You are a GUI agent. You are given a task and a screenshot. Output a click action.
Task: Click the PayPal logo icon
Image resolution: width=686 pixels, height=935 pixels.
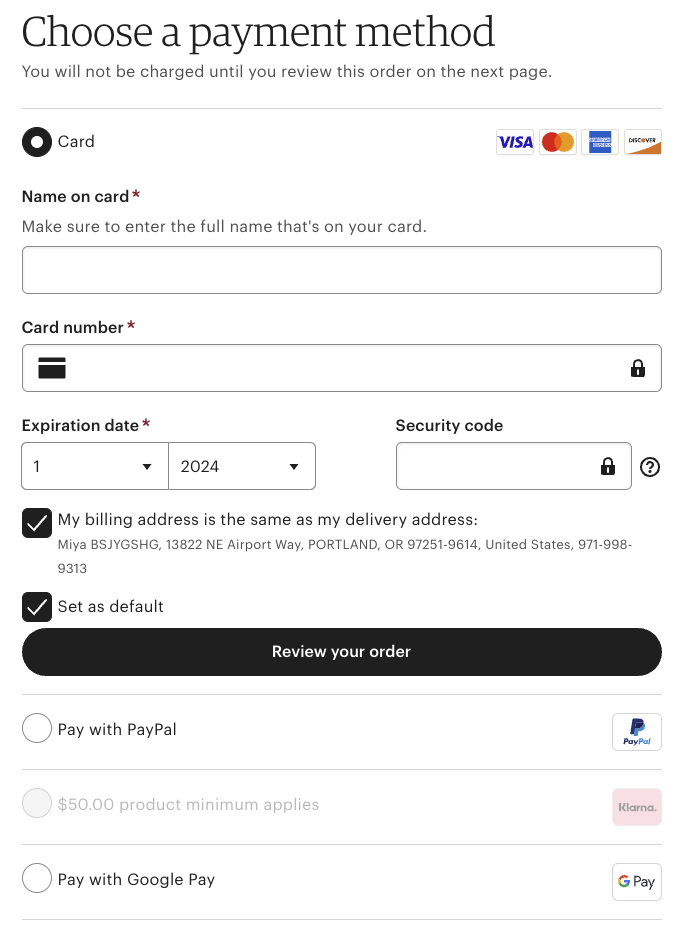pos(637,732)
